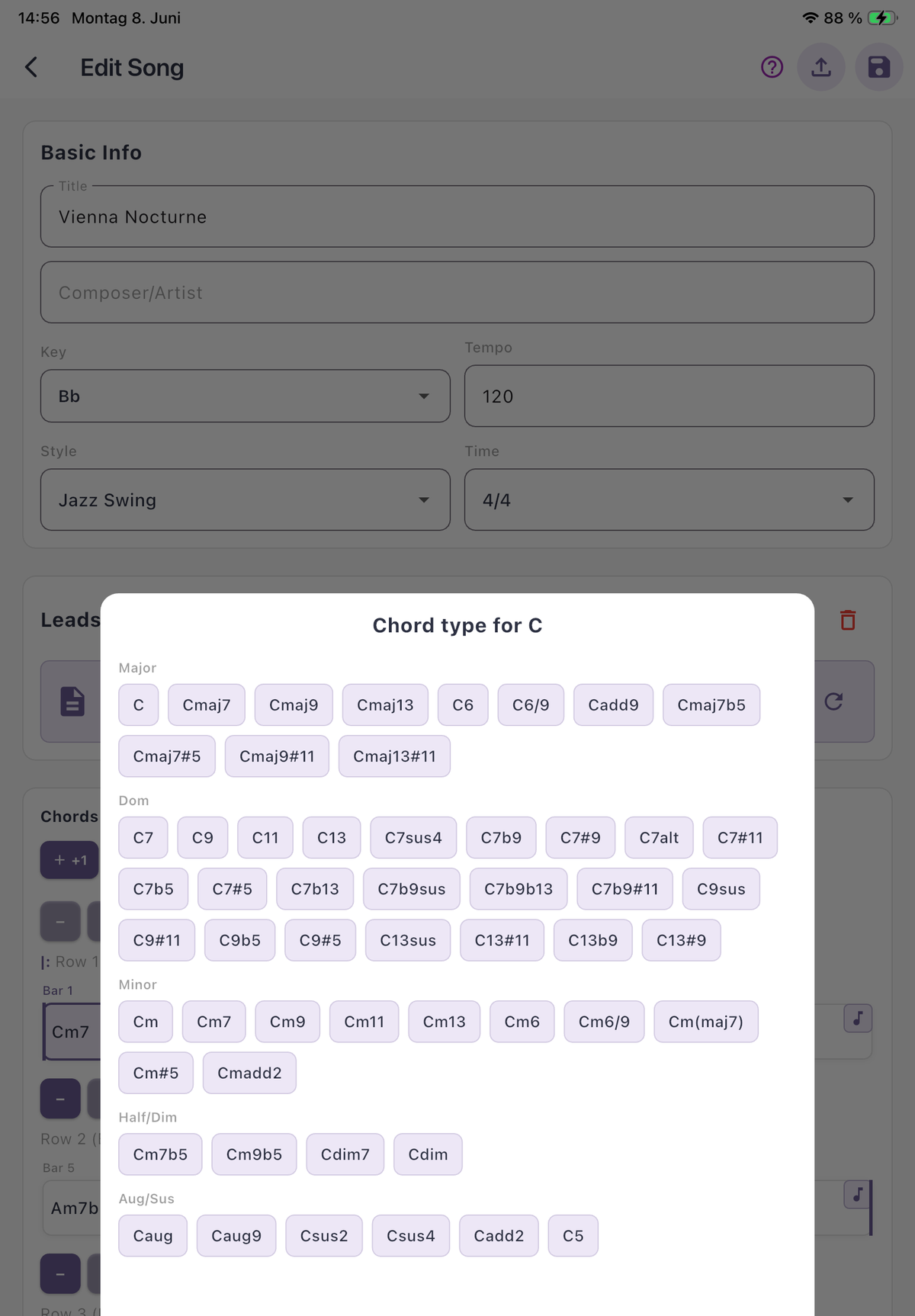The image size is (915, 1316).
Task: Pick C7#11 chord type
Action: pos(740,837)
